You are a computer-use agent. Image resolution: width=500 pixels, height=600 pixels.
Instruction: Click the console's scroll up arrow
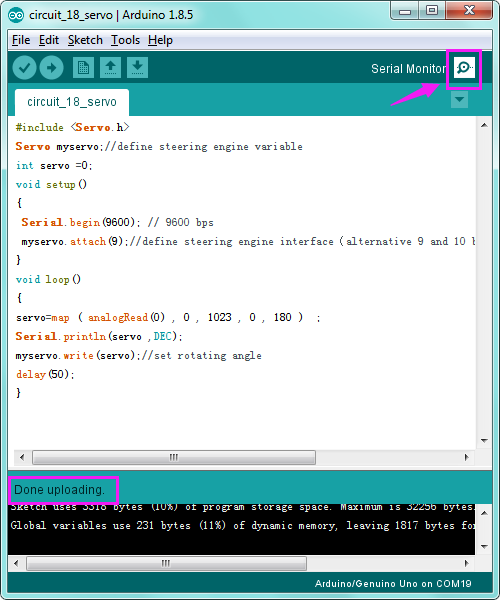tap(484, 513)
